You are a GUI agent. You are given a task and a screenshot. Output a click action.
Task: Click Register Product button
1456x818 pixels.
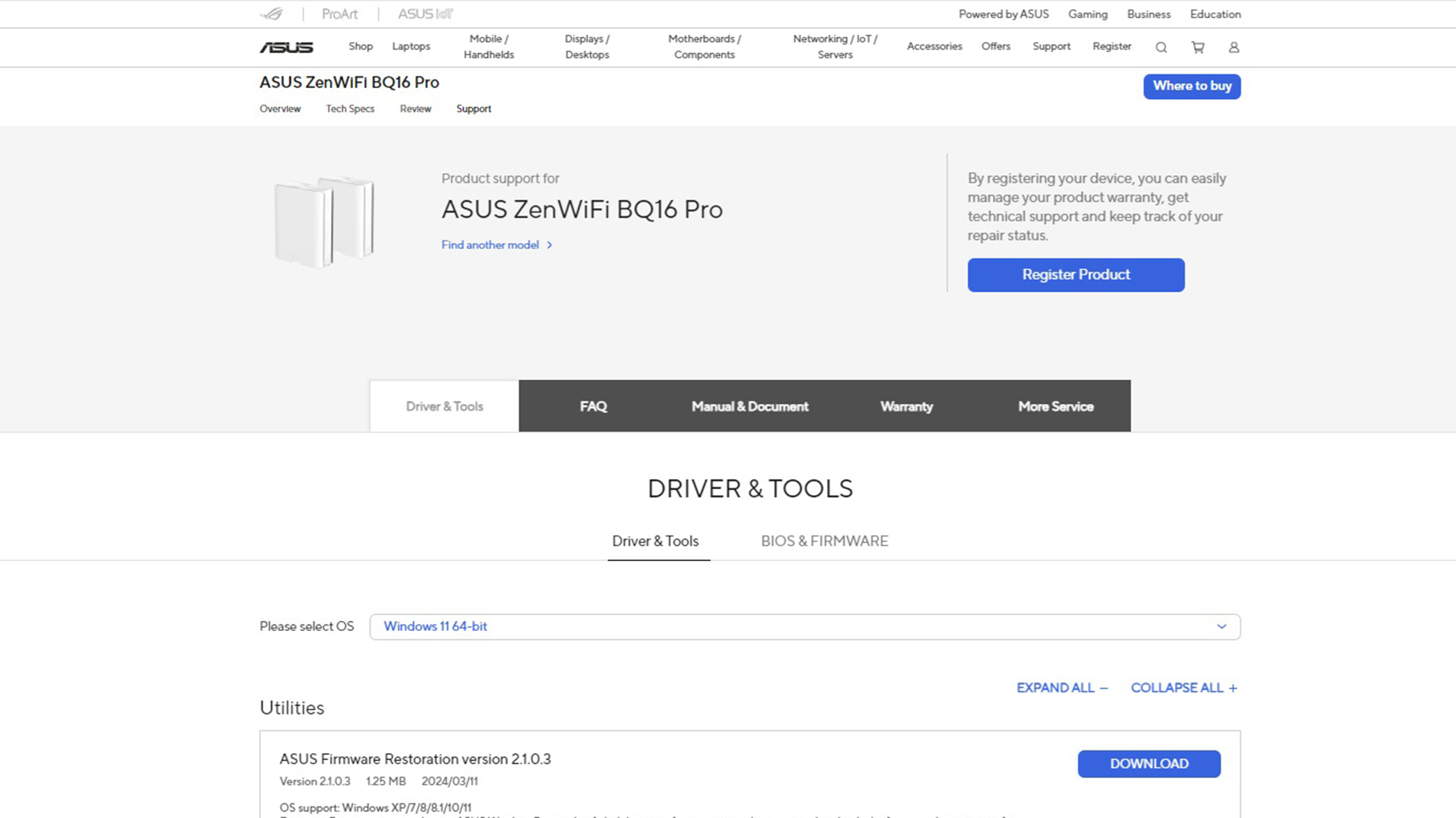[1075, 274]
